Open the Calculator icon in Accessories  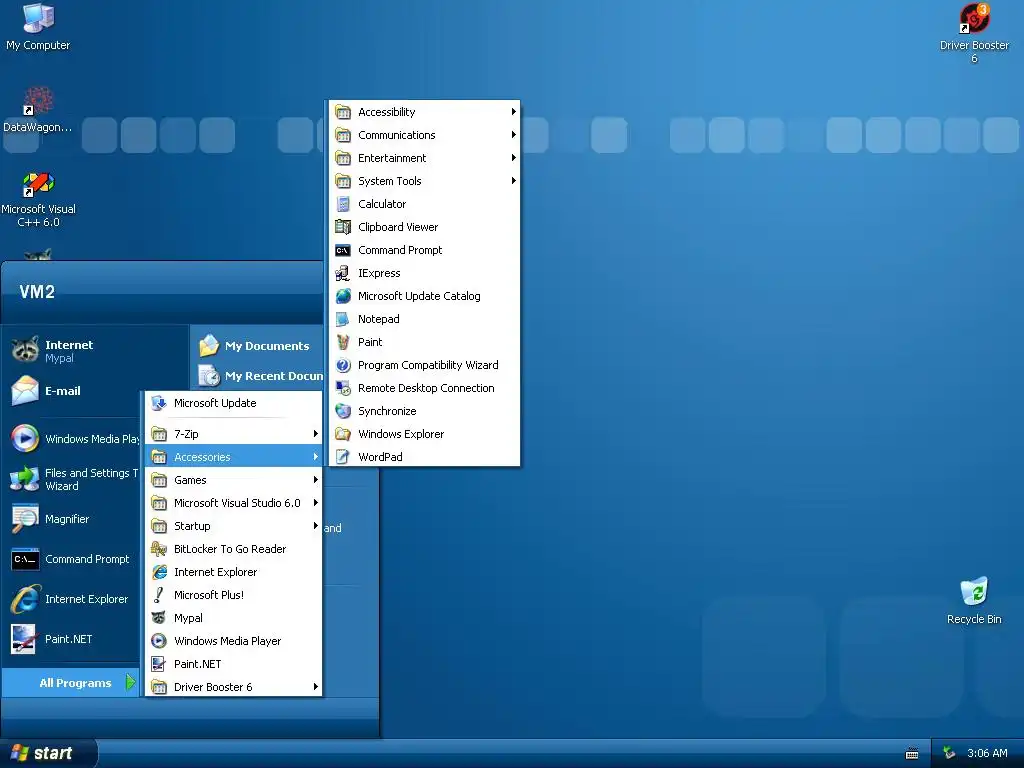343,204
